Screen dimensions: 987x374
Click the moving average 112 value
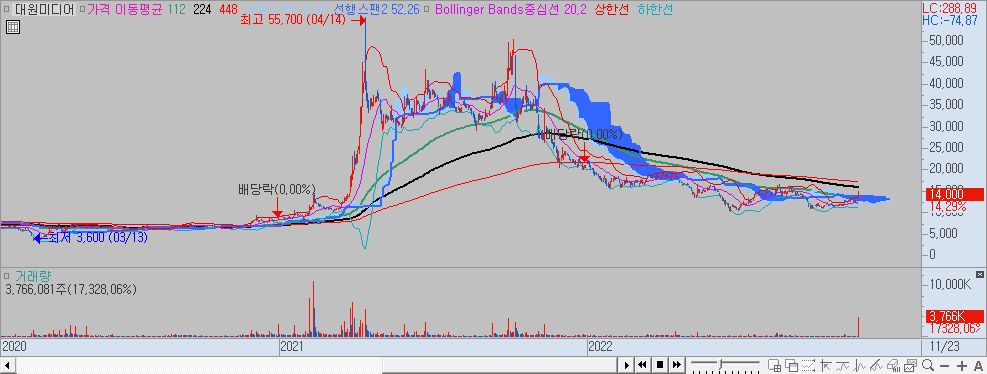177,9
